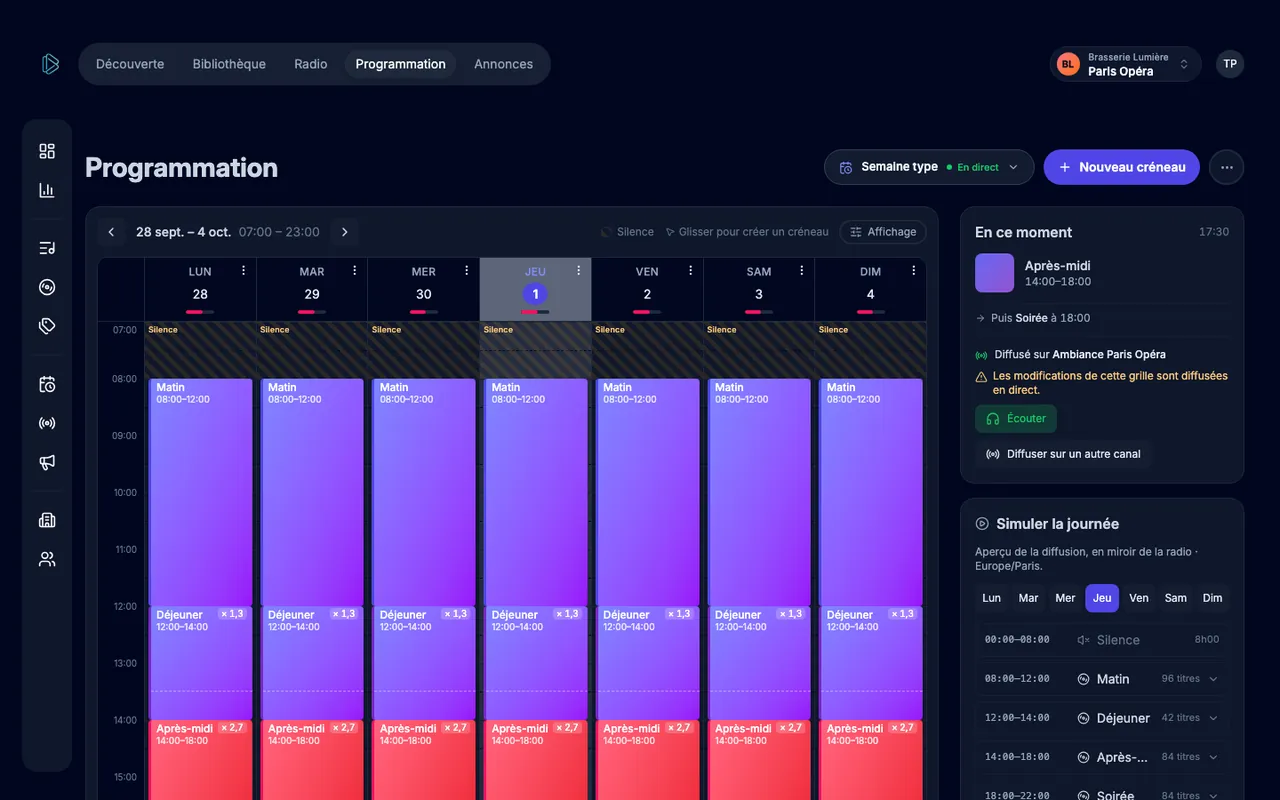Viewport: 1280px width, 800px height.
Task: Open the users icon in the sidebar
Action: pyautogui.click(x=47, y=559)
